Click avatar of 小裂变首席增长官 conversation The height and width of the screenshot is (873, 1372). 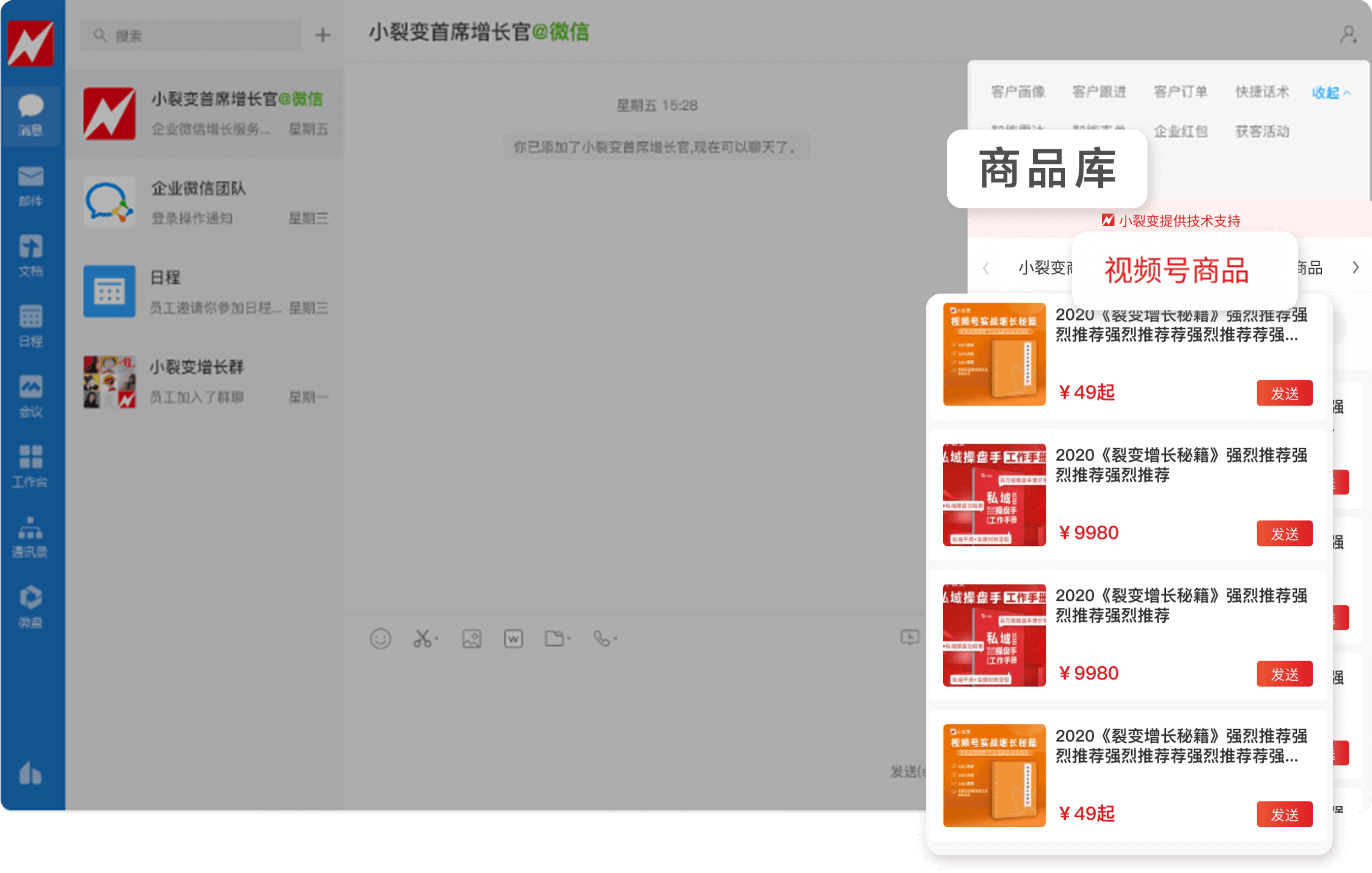(109, 113)
